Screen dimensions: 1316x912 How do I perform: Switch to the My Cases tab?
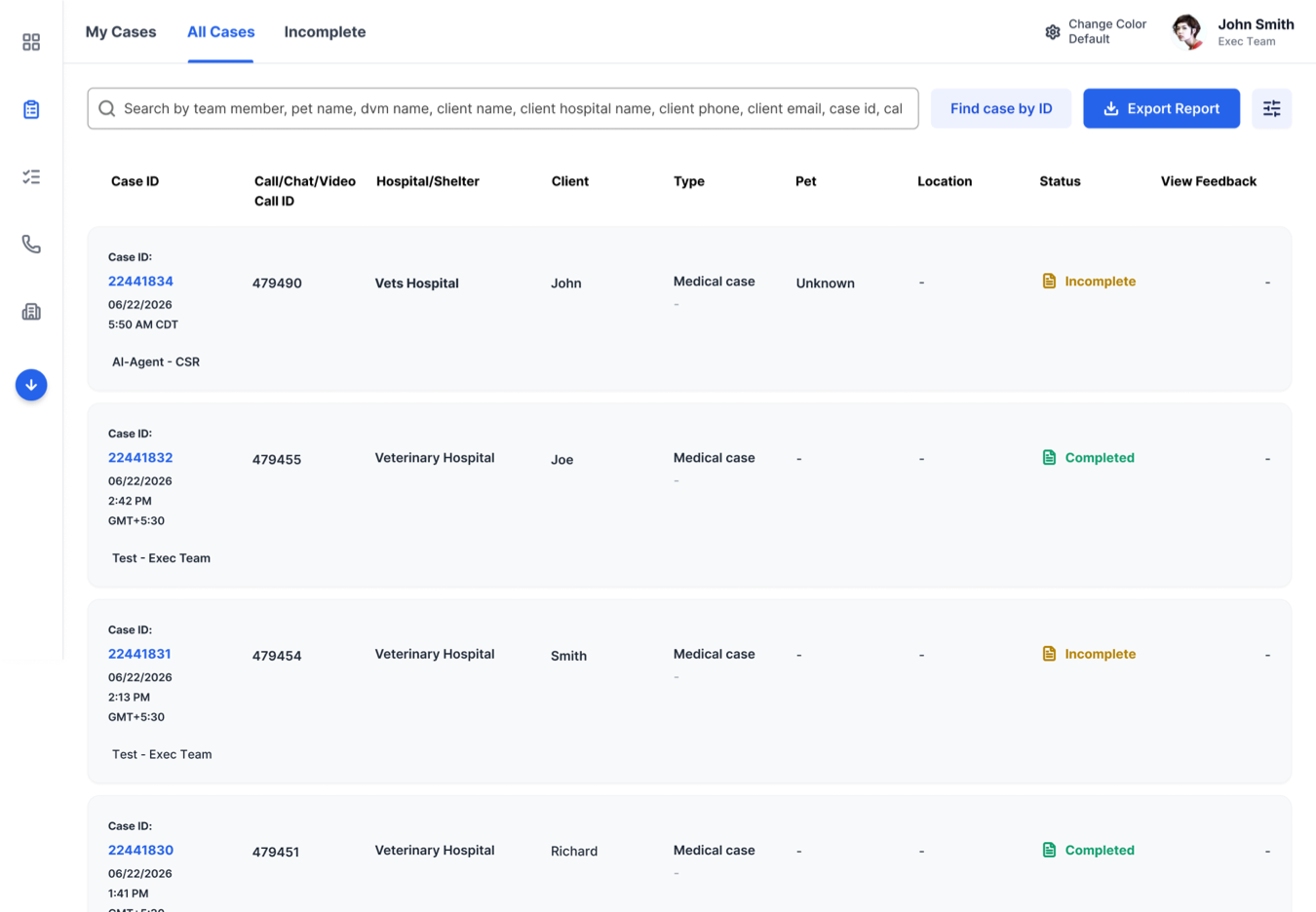(x=121, y=32)
